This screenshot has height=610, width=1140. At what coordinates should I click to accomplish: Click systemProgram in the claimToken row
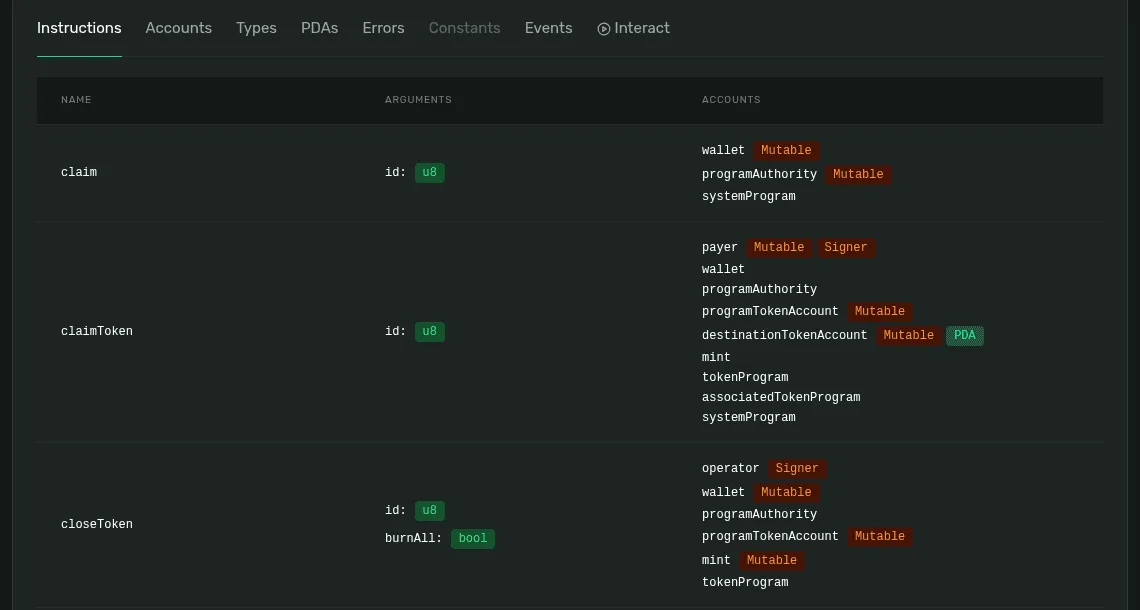click(748, 417)
